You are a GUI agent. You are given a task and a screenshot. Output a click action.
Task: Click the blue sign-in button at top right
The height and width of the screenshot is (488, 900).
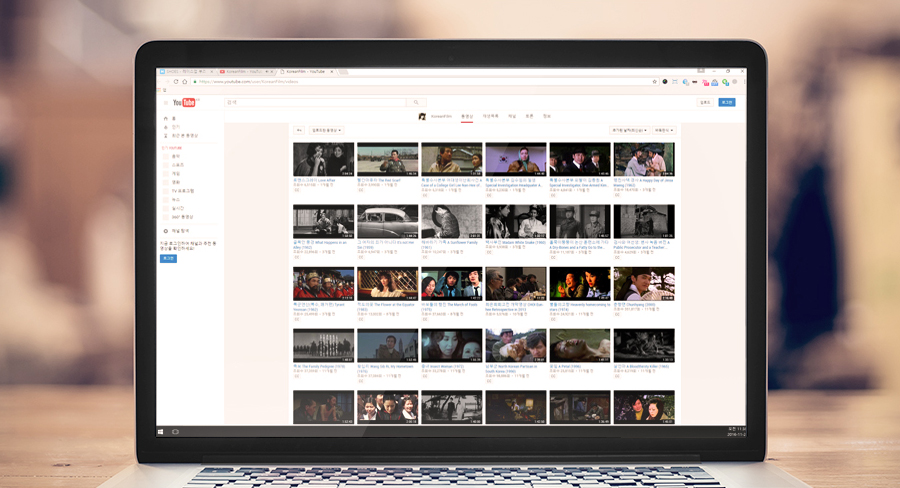coord(727,102)
